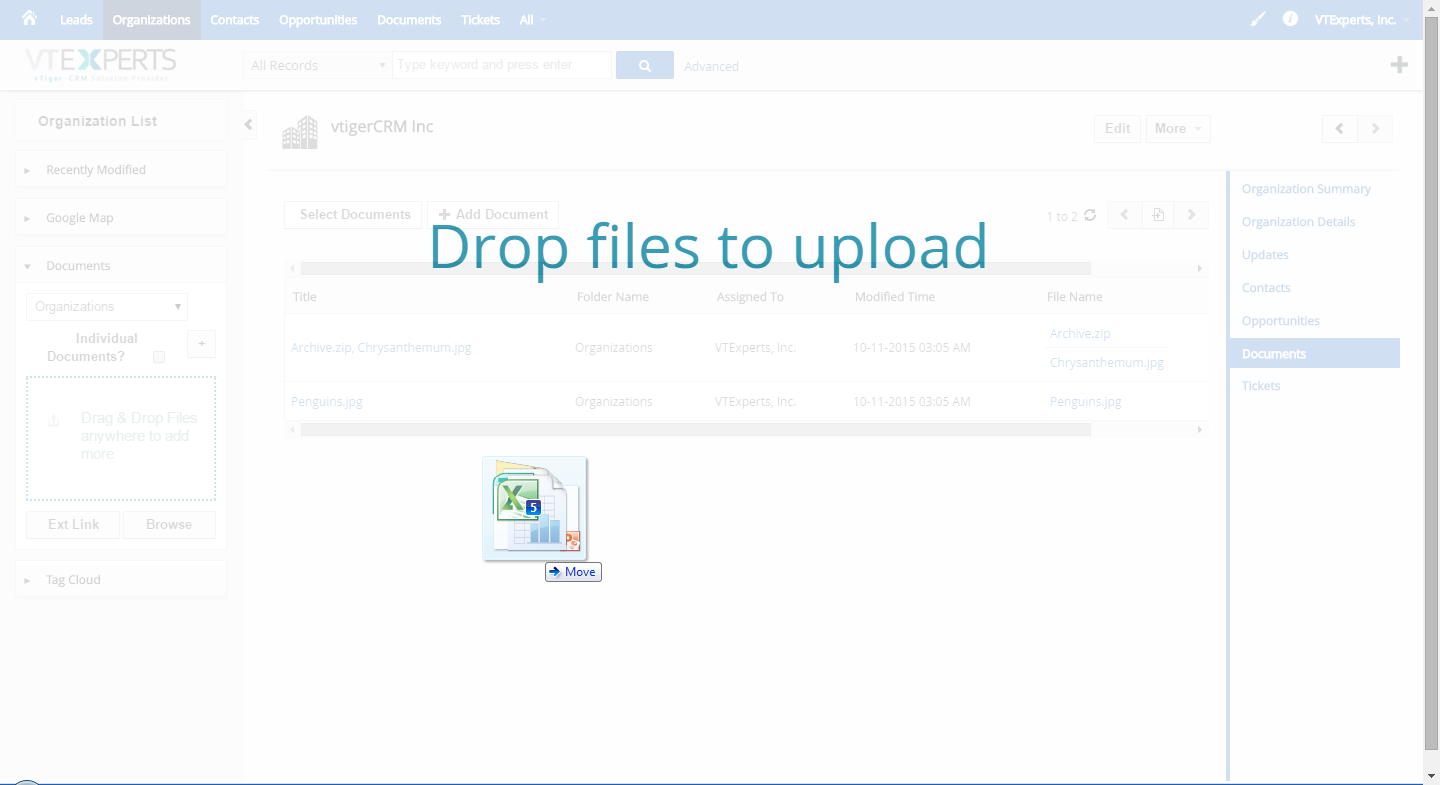Screen dimensions: 1440x785
Task: Open the More actions dropdown
Action: pos(1178,128)
